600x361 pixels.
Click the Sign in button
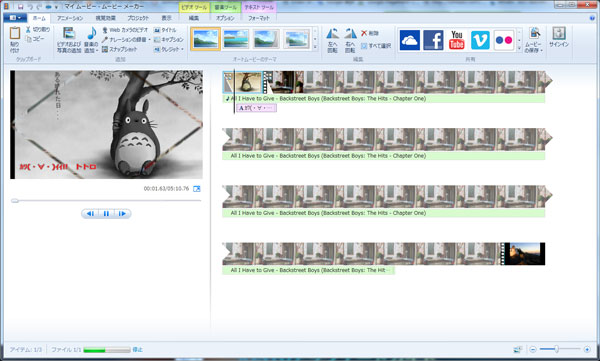(x=559, y=38)
